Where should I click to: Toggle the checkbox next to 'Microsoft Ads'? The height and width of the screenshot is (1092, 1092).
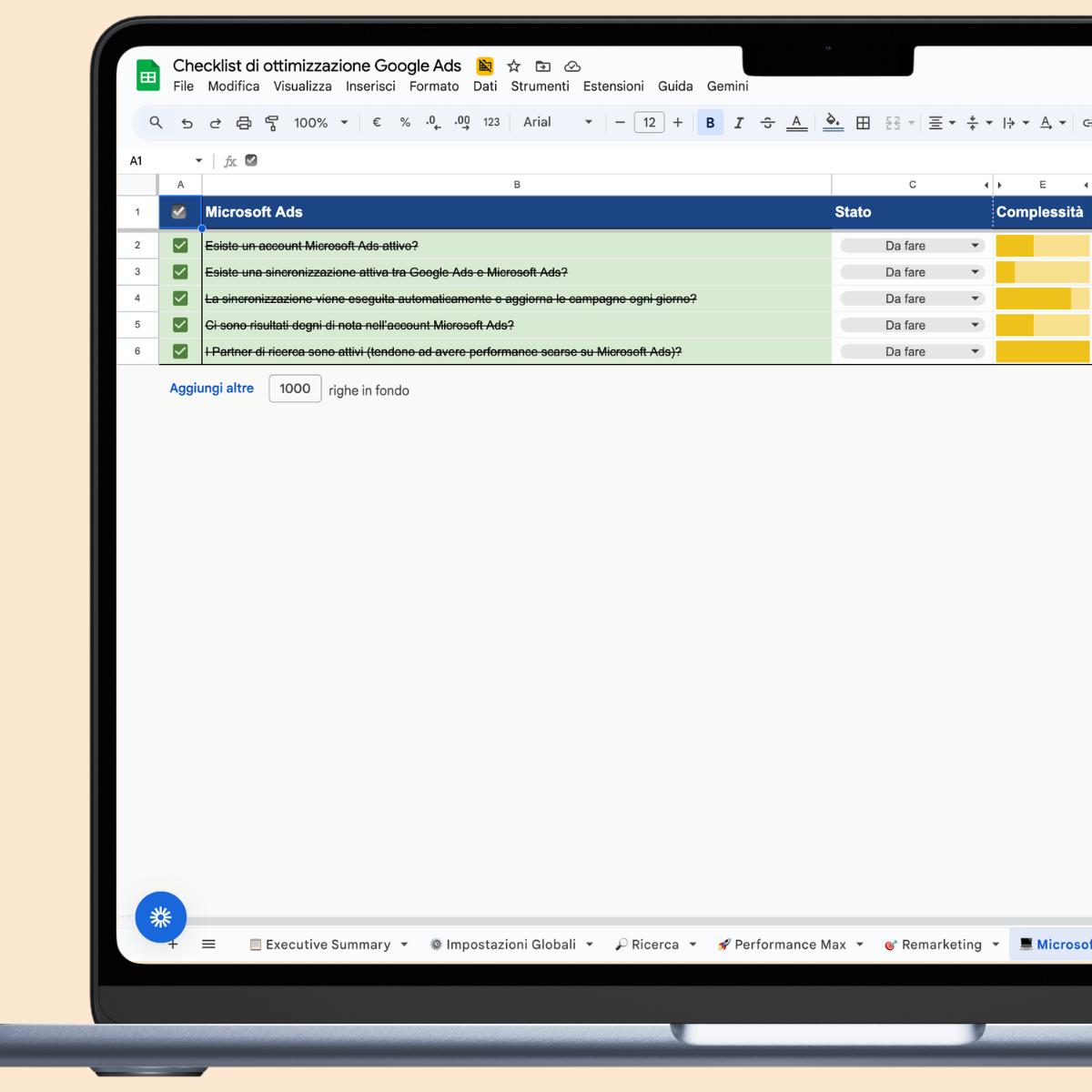tap(179, 211)
